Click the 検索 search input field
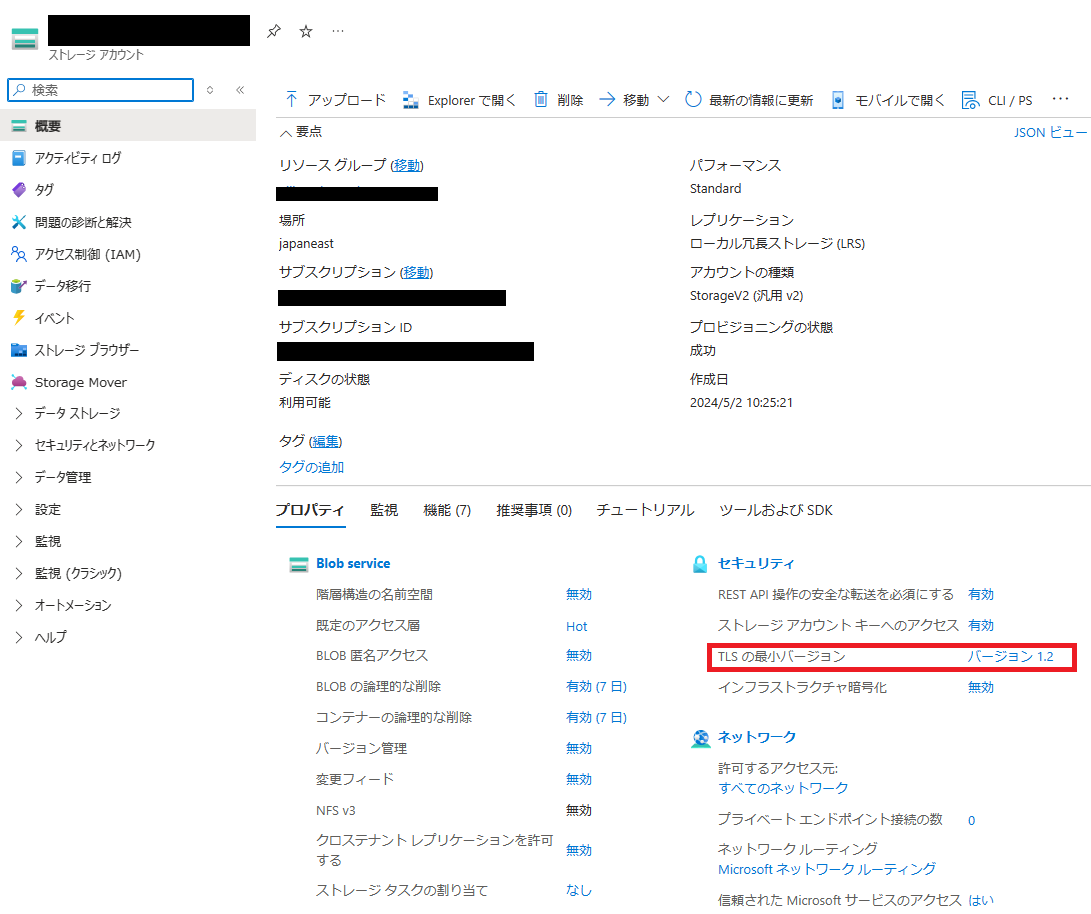This screenshot has height=914, width=1091. pyautogui.click(x=100, y=90)
